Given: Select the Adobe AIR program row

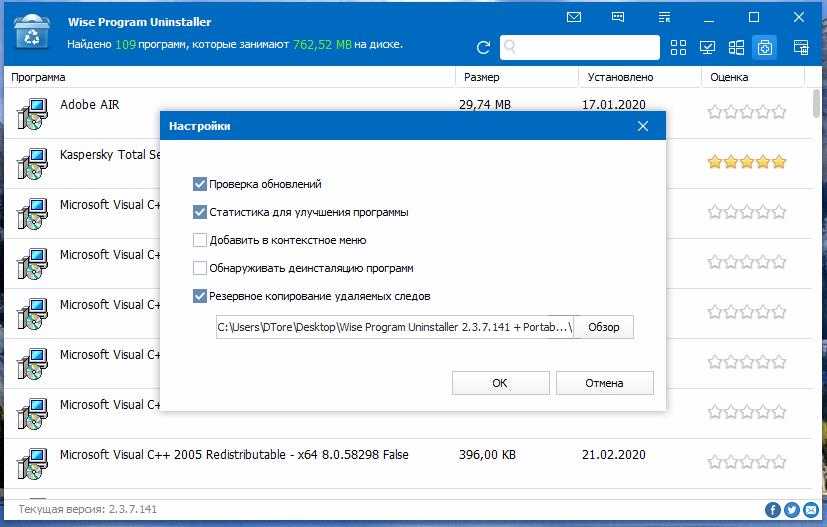Looking at the screenshot, I should pyautogui.click(x=406, y=113).
